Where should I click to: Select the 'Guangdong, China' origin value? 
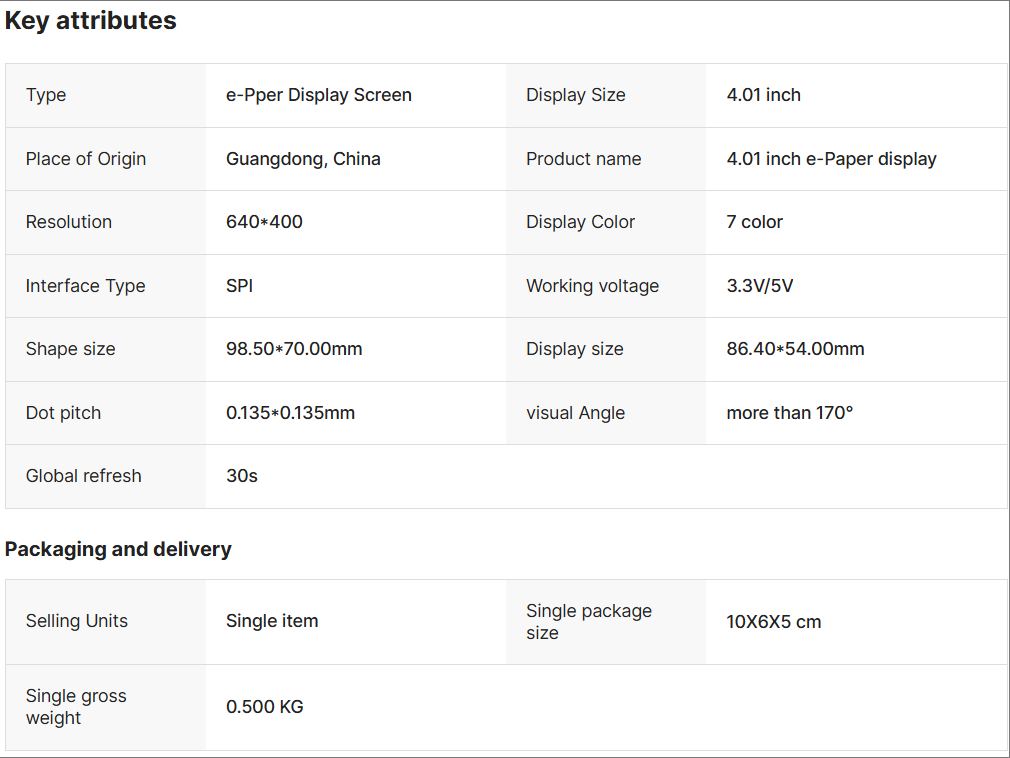pos(303,159)
